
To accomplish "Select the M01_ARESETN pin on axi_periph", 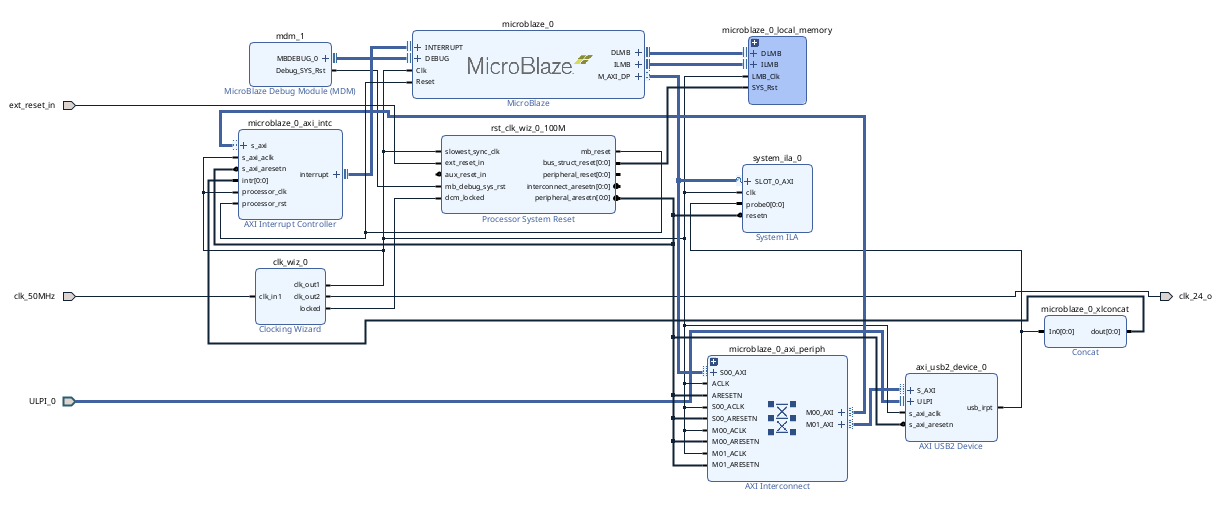I will click(735, 464).
